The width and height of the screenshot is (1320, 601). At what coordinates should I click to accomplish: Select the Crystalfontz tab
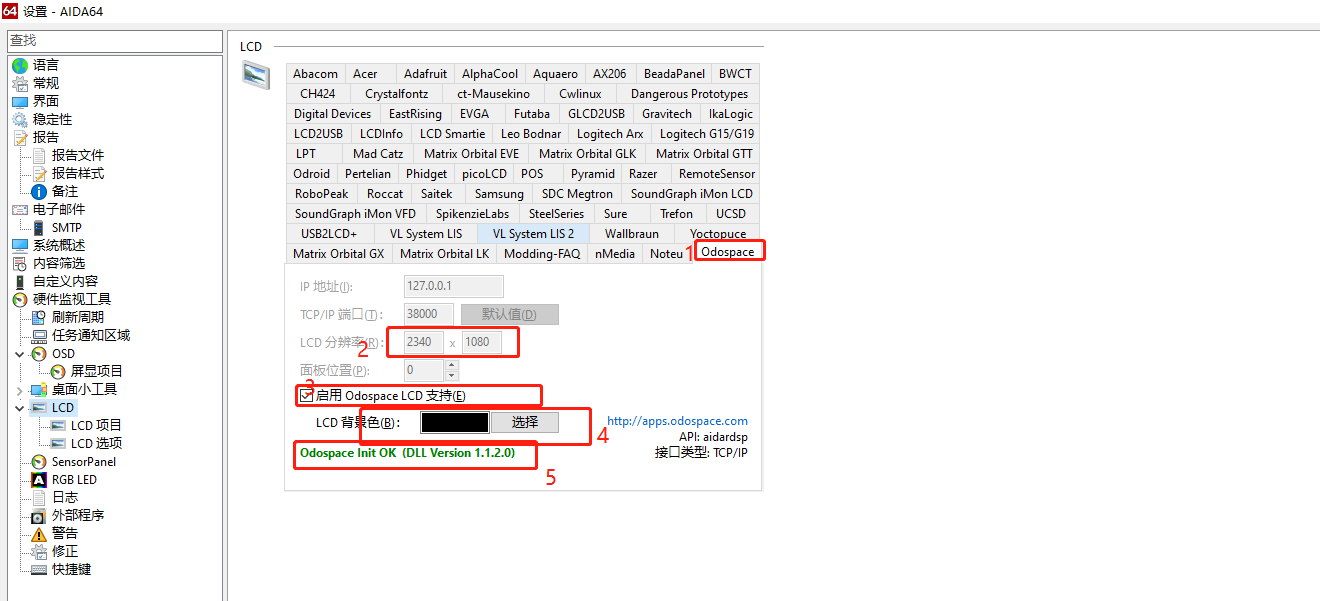pyautogui.click(x=396, y=93)
